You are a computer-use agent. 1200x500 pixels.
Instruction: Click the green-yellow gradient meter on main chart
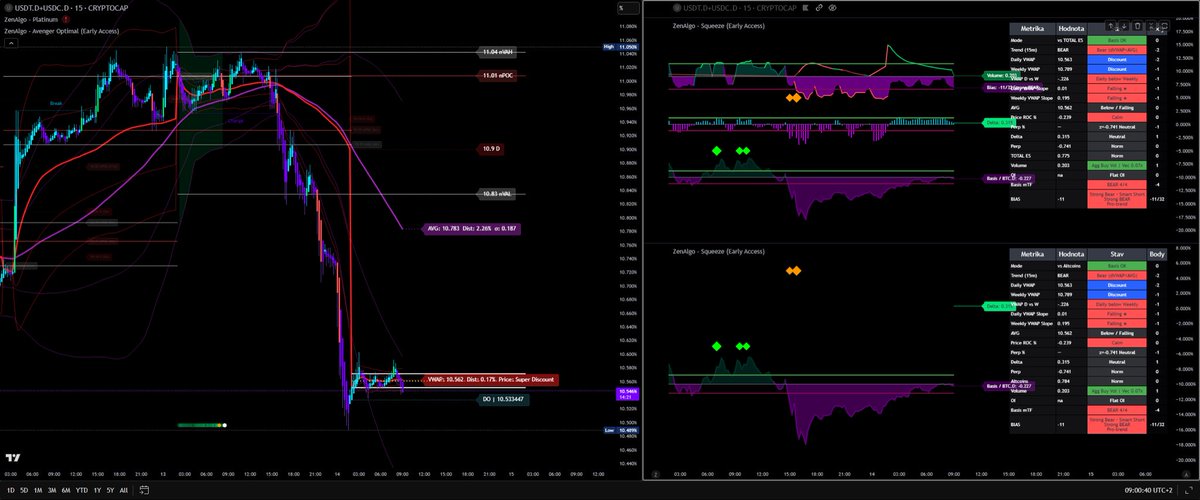(x=203, y=425)
